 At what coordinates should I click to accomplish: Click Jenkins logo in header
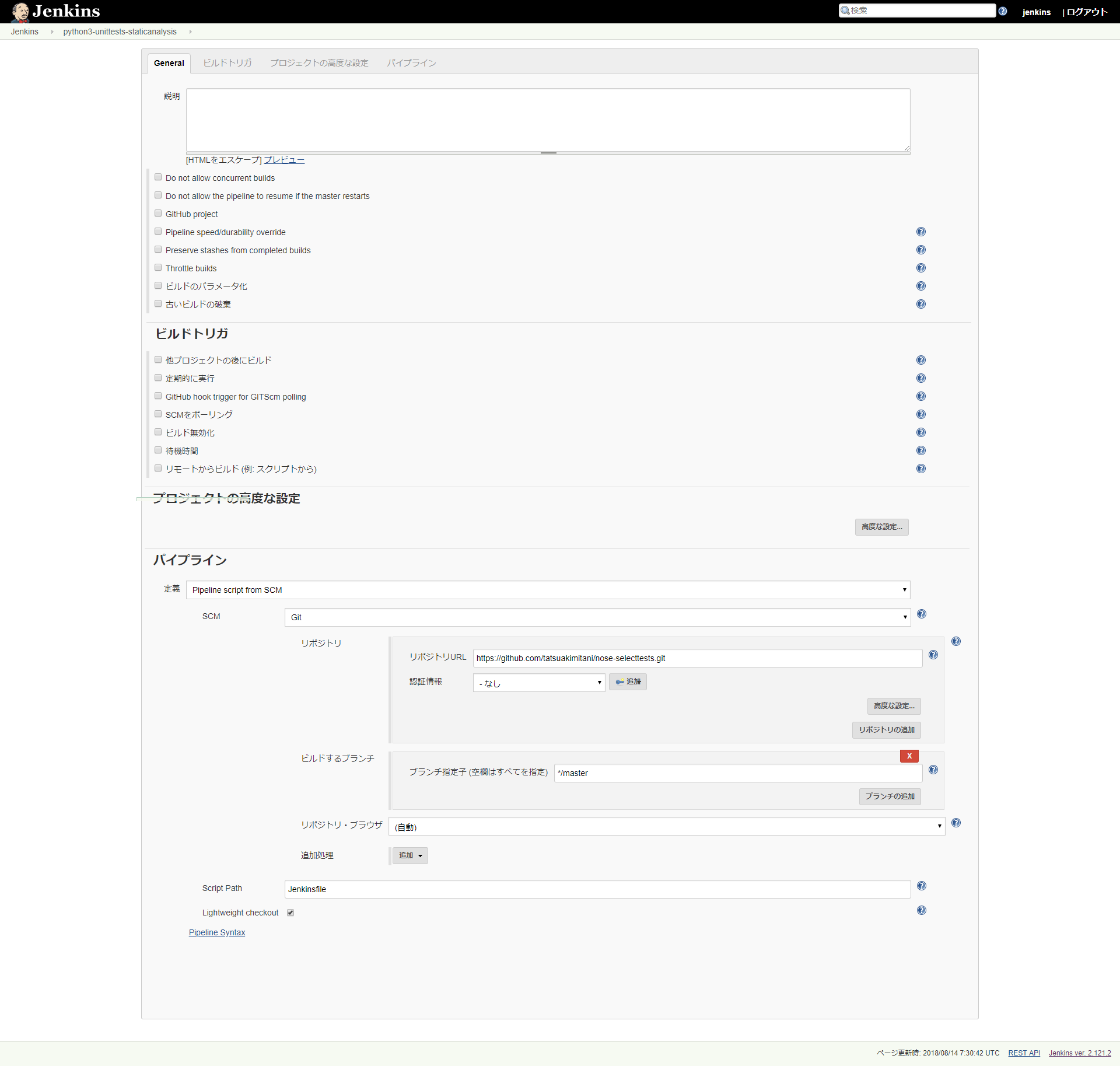(x=55, y=11)
